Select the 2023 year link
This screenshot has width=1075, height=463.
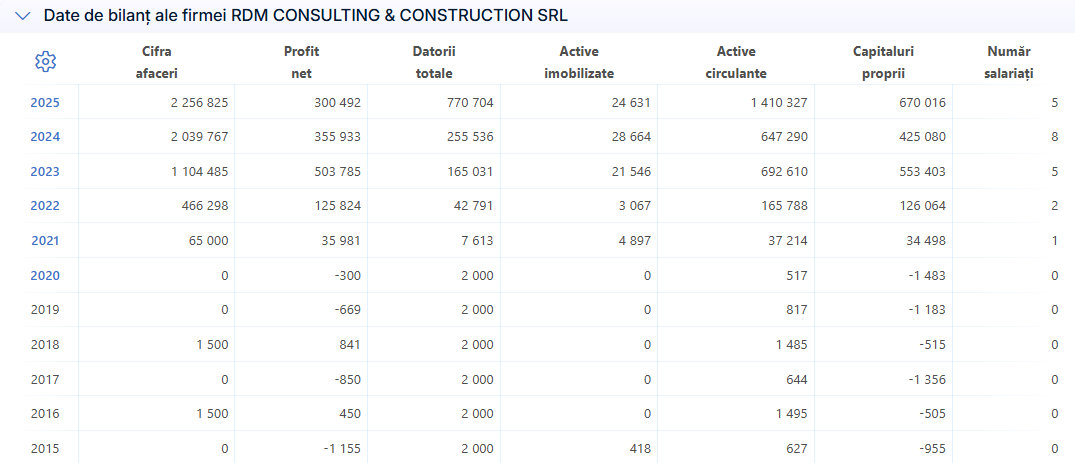coord(45,171)
